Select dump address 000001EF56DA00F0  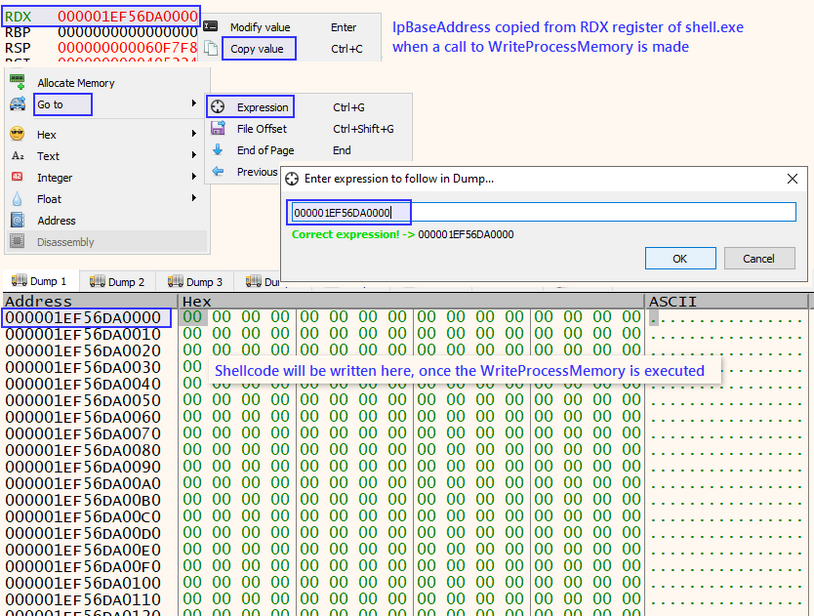point(83,567)
